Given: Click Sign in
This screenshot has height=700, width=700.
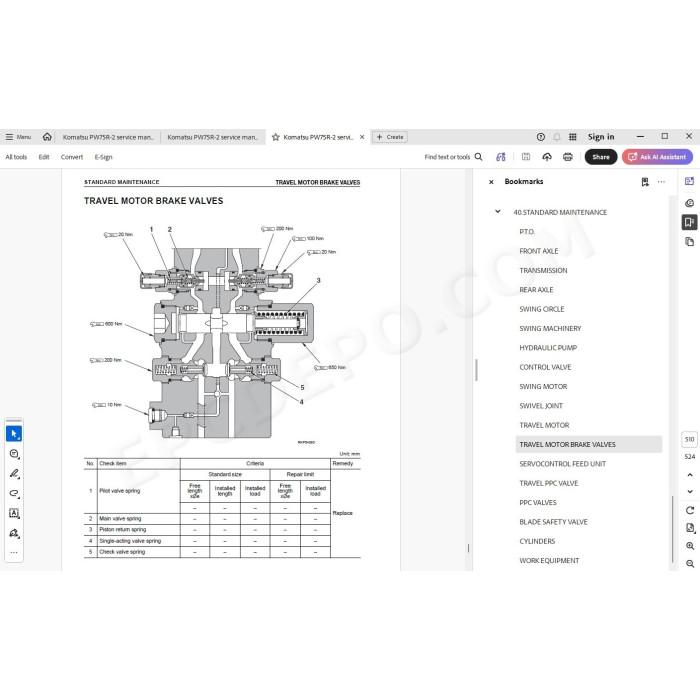Looking at the screenshot, I should point(601,137).
